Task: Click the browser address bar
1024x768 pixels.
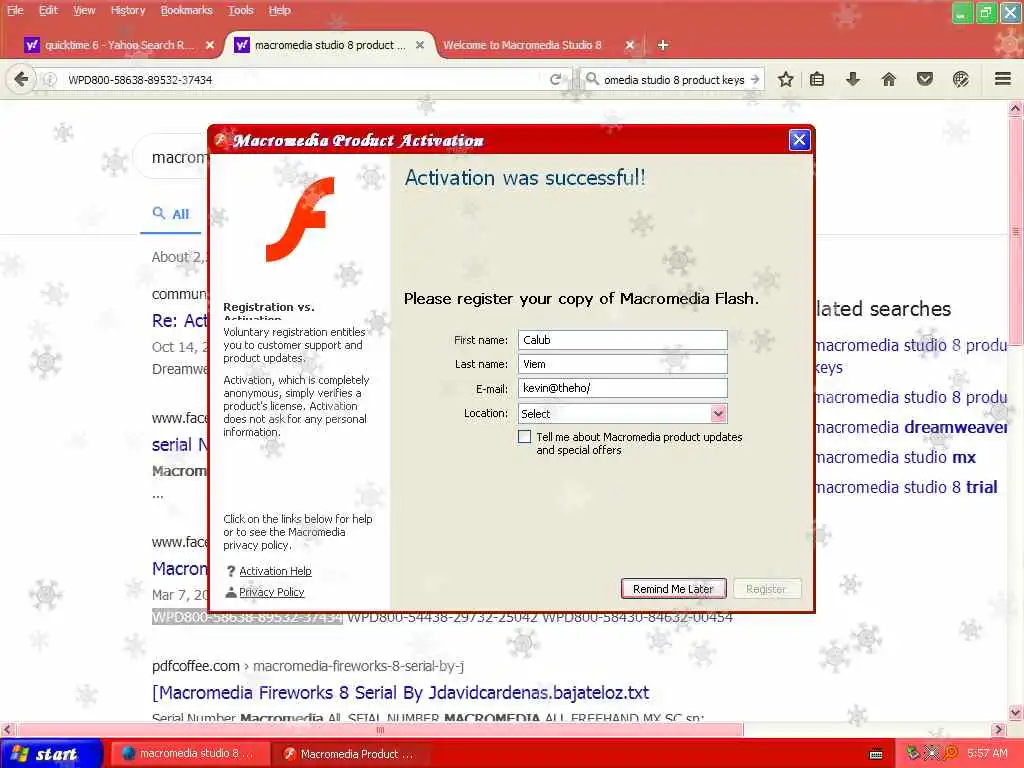Action: click(x=300, y=80)
